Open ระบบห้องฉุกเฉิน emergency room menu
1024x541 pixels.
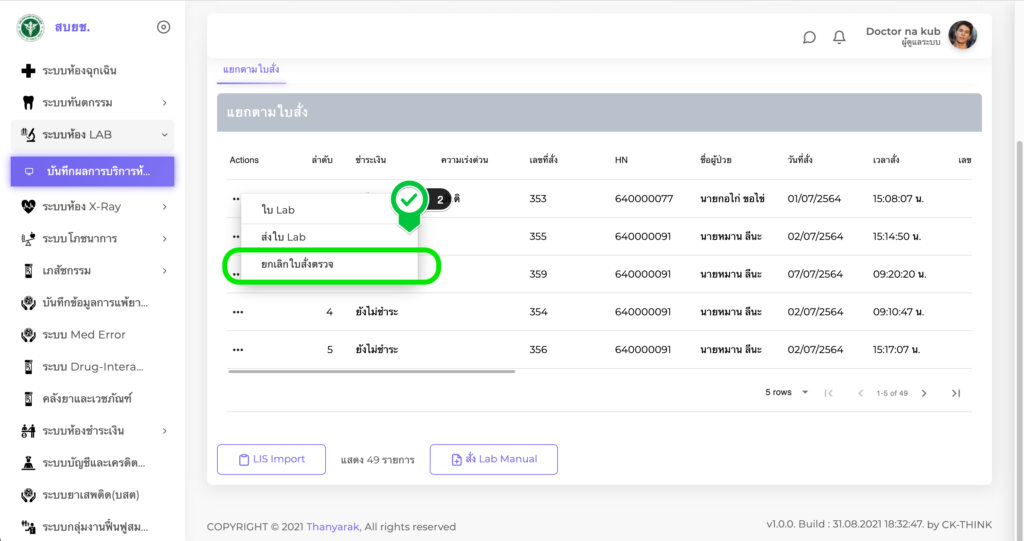click(80, 71)
